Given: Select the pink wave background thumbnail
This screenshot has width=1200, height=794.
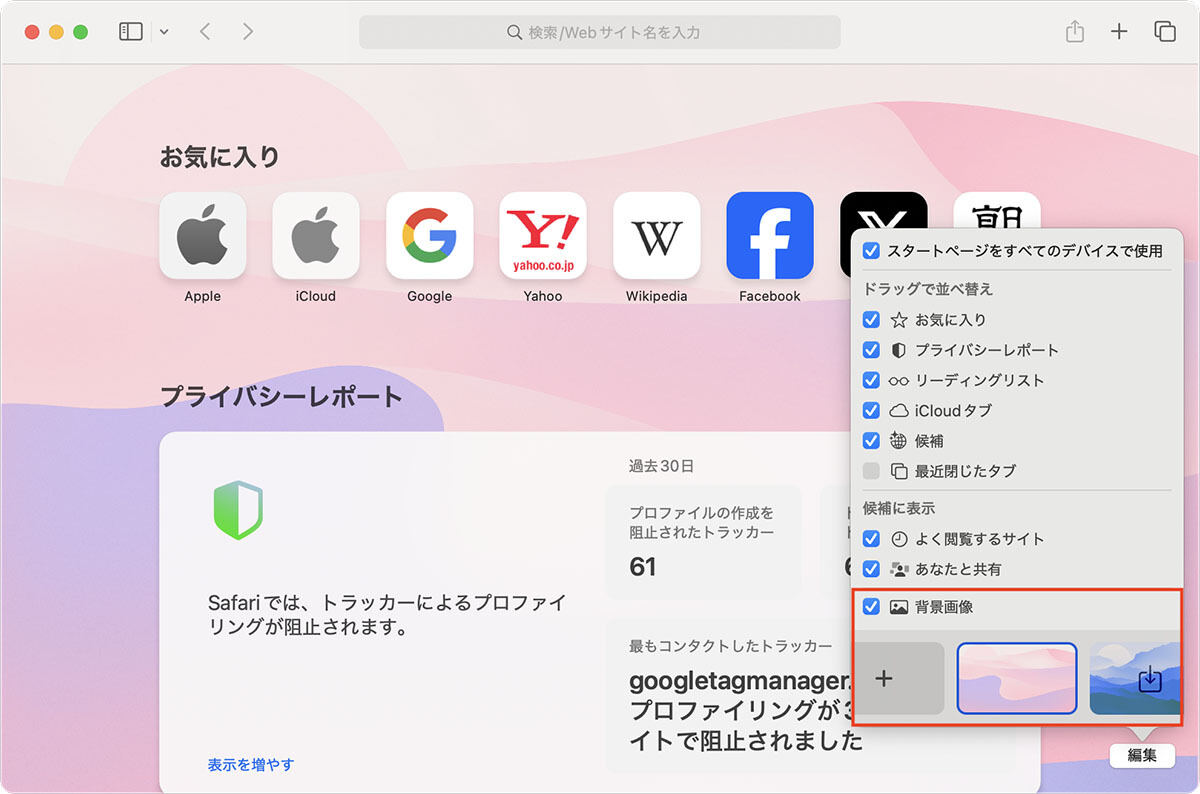Looking at the screenshot, I should pos(1017,678).
